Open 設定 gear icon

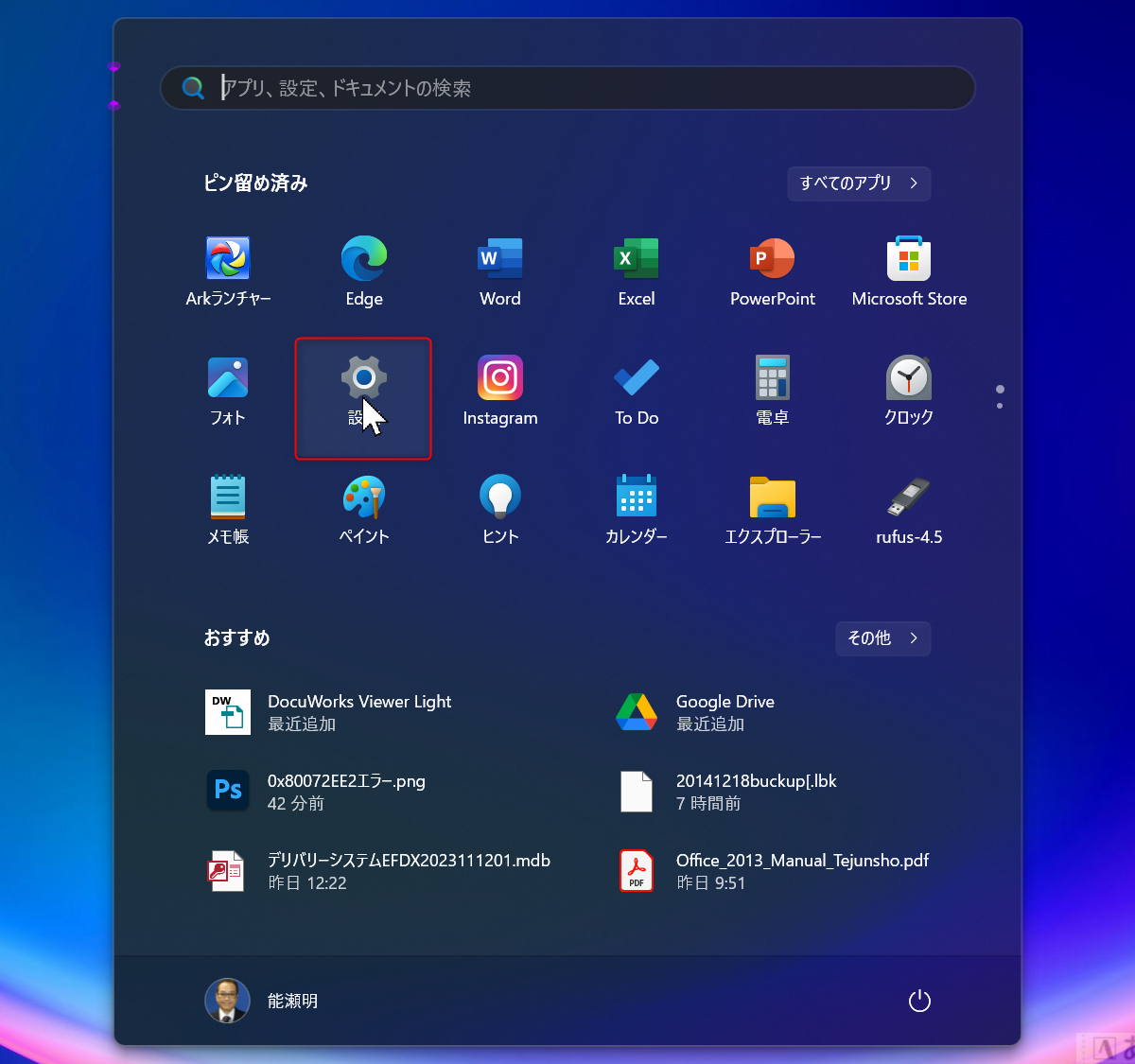[x=364, y=378]
